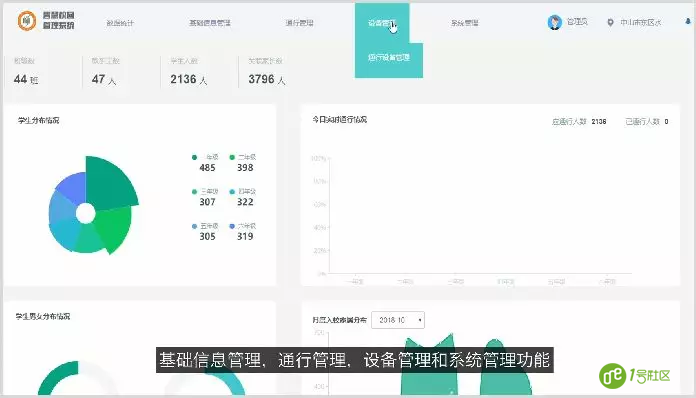Click the 2136 人 student count
696x398 pixels.
pos(189,79)
